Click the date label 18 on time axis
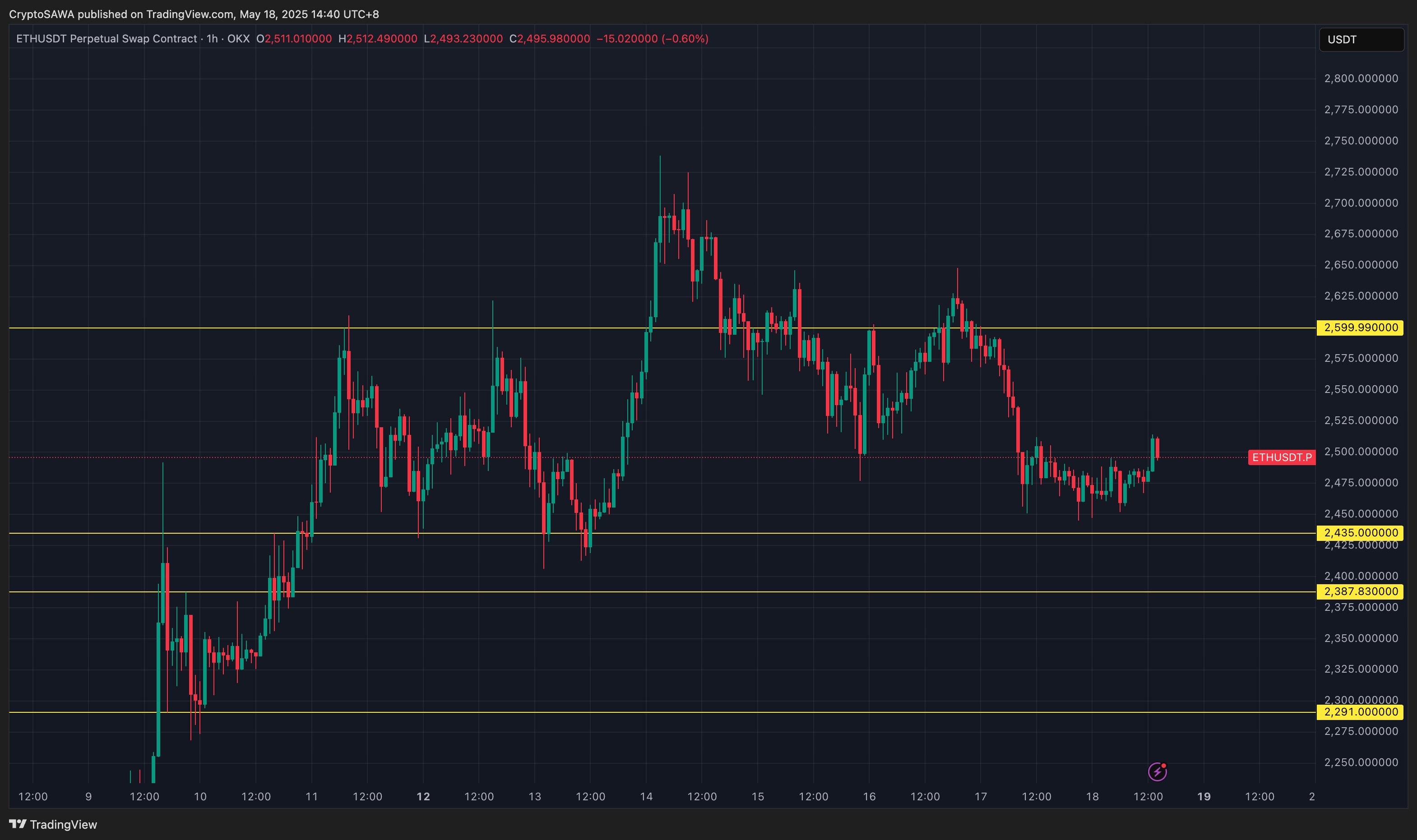This screenshot has height=840, width=1417. [1092, 796]
